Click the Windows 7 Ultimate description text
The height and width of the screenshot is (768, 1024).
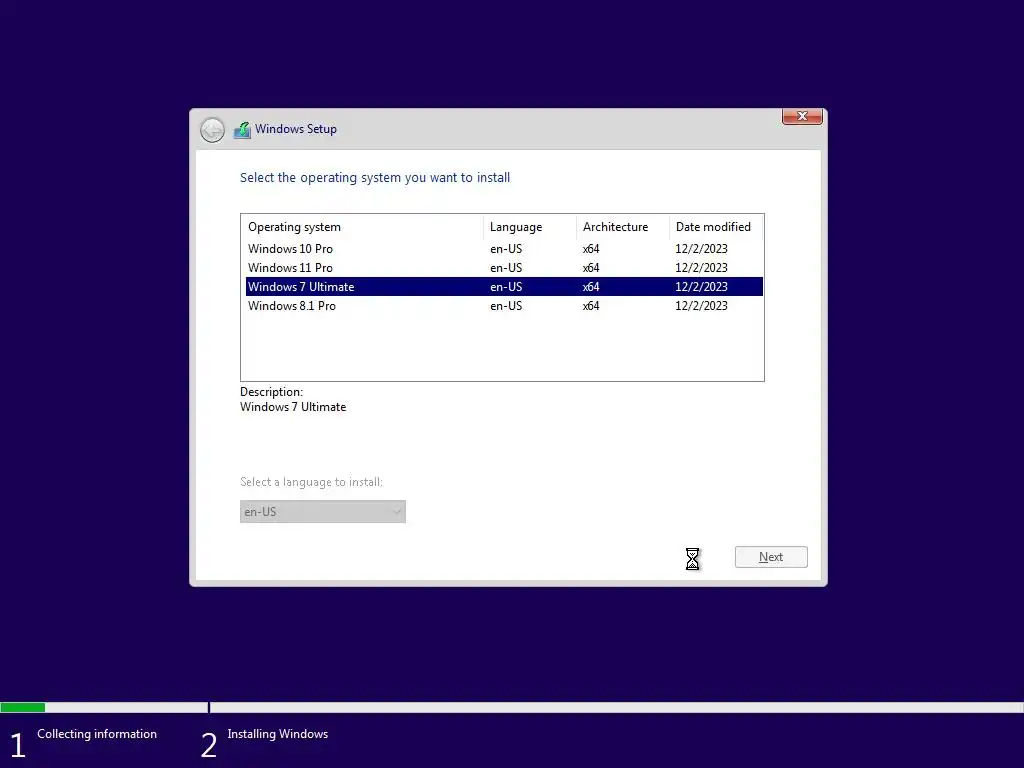click(x=293, y=407)
